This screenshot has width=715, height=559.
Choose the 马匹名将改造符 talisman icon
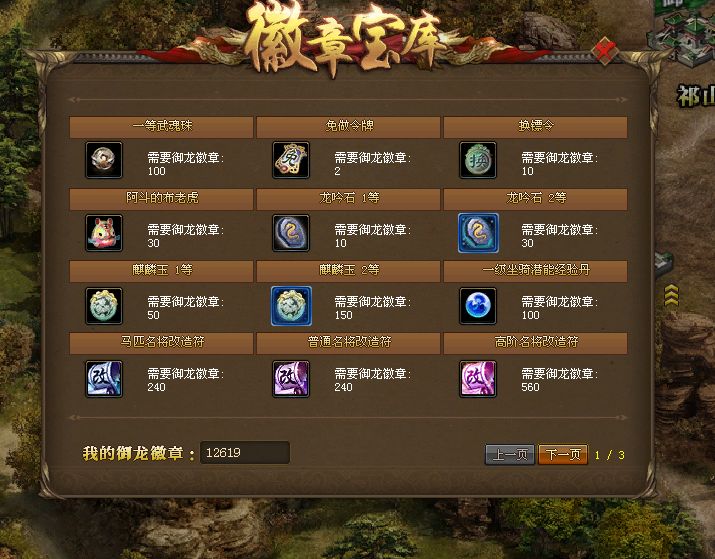(104, 379)
